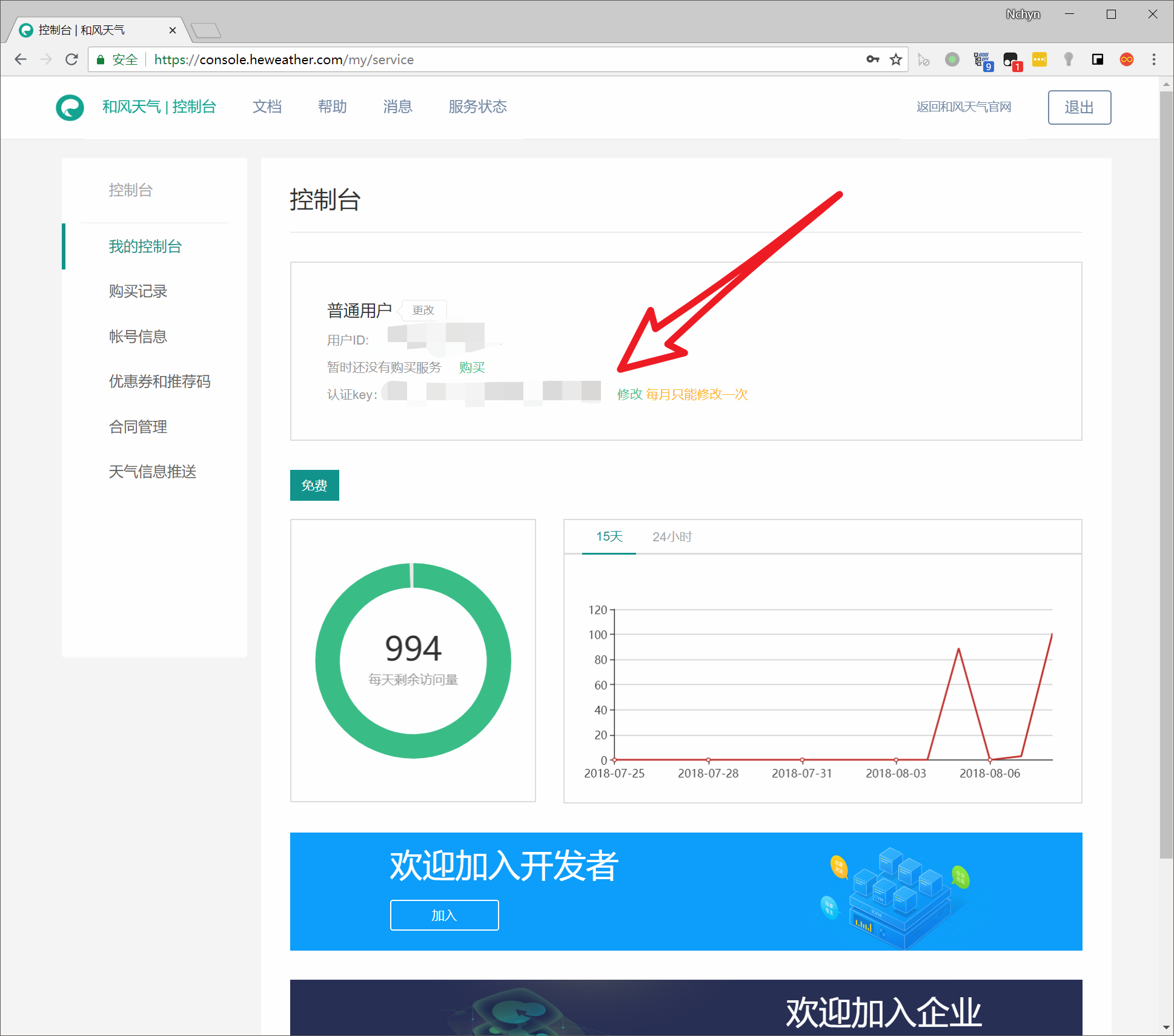
Task: Click the scrollbar down arrow
Action: coord(1166,1028)
